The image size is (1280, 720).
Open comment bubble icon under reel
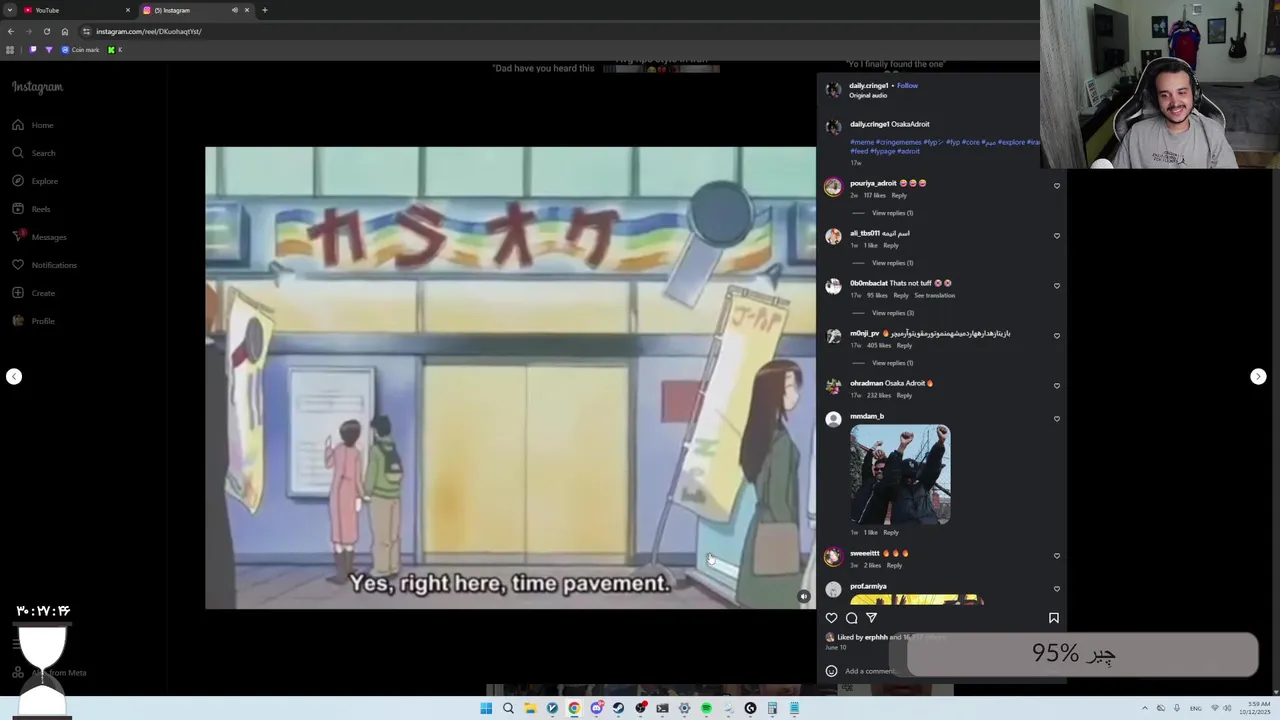click(852, 618)
